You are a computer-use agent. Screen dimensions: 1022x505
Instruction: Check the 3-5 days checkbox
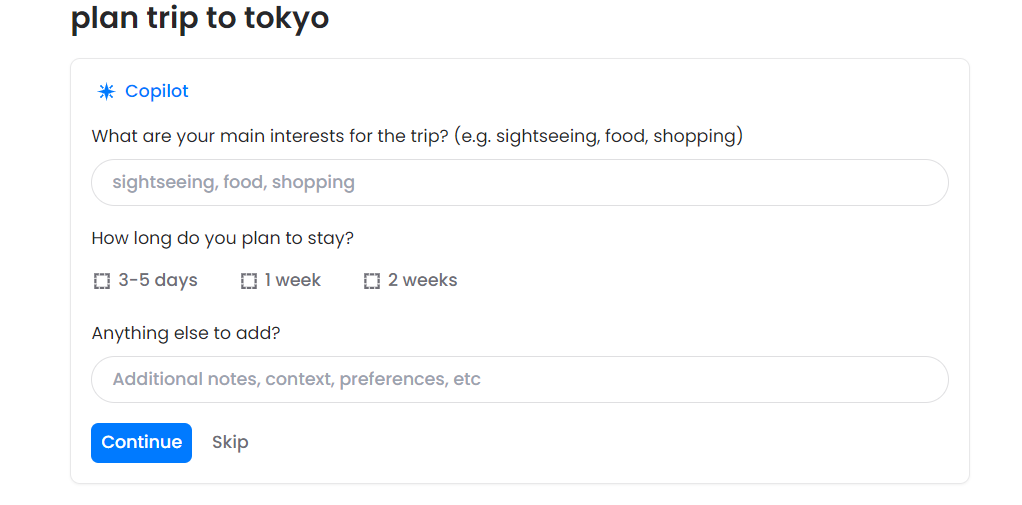[x=102, y=281]
